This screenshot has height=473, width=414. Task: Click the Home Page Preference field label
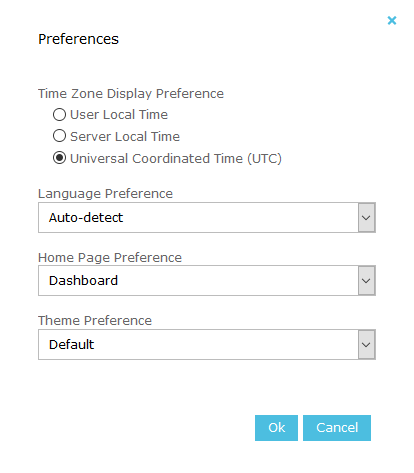tap(110, 258)
